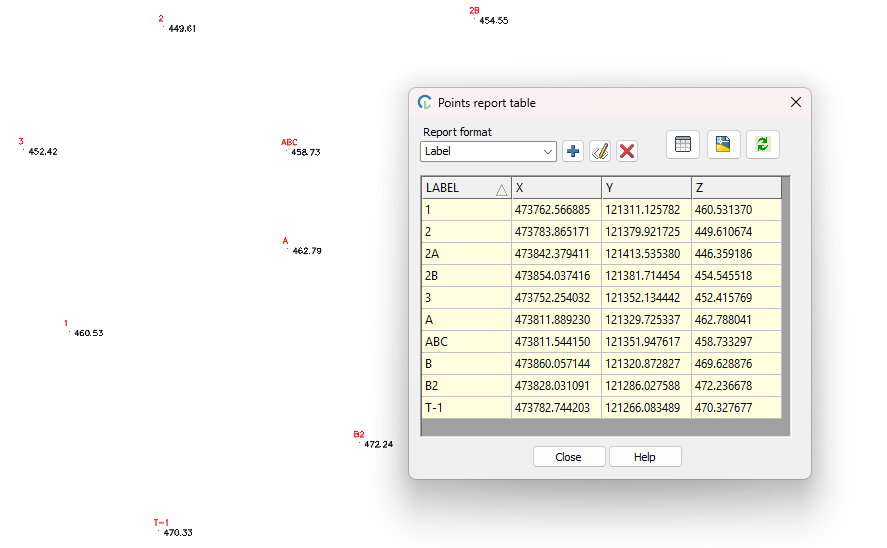Click the table's vertical scrollbar
Screen dimensions: 887x548
pyautogui.click(x=786, y=300)
